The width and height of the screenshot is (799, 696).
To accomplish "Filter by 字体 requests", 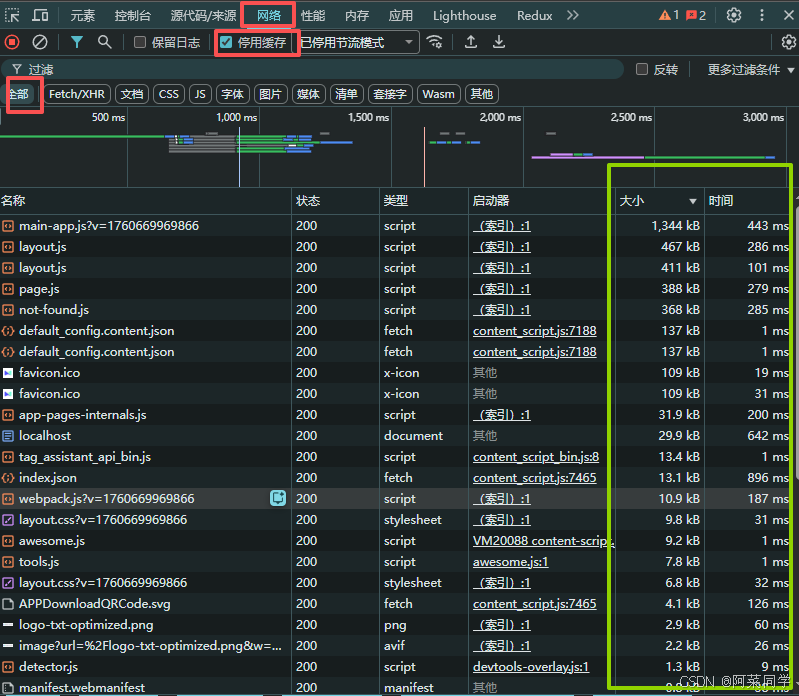I will [x=232, y=94].
